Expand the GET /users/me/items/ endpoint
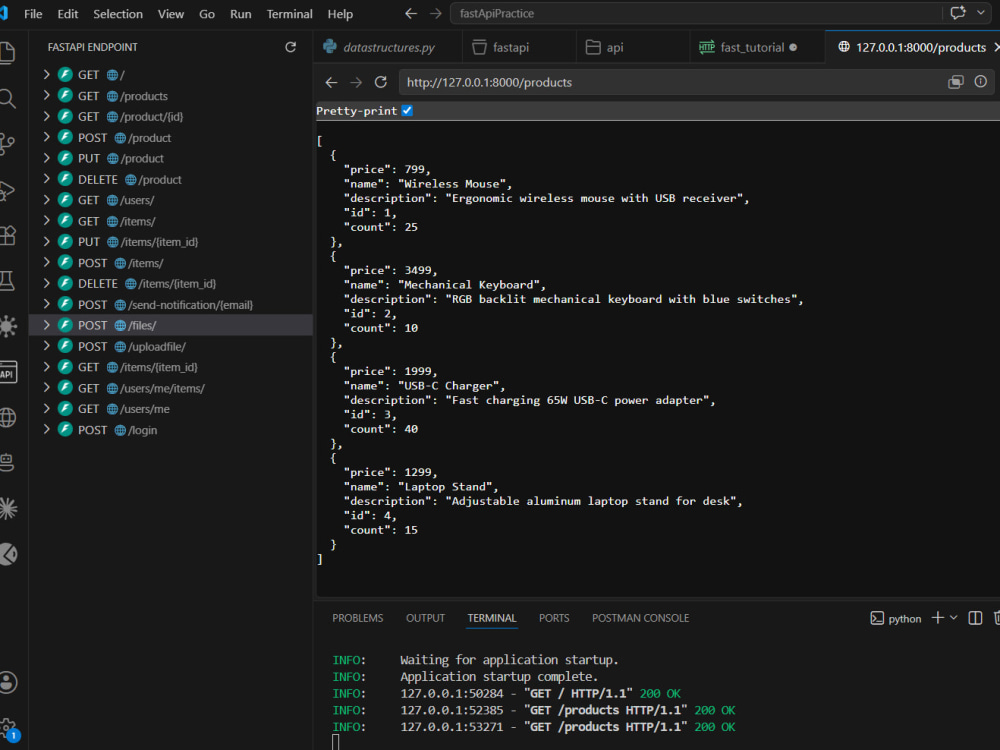 click(x=46, y=388)
